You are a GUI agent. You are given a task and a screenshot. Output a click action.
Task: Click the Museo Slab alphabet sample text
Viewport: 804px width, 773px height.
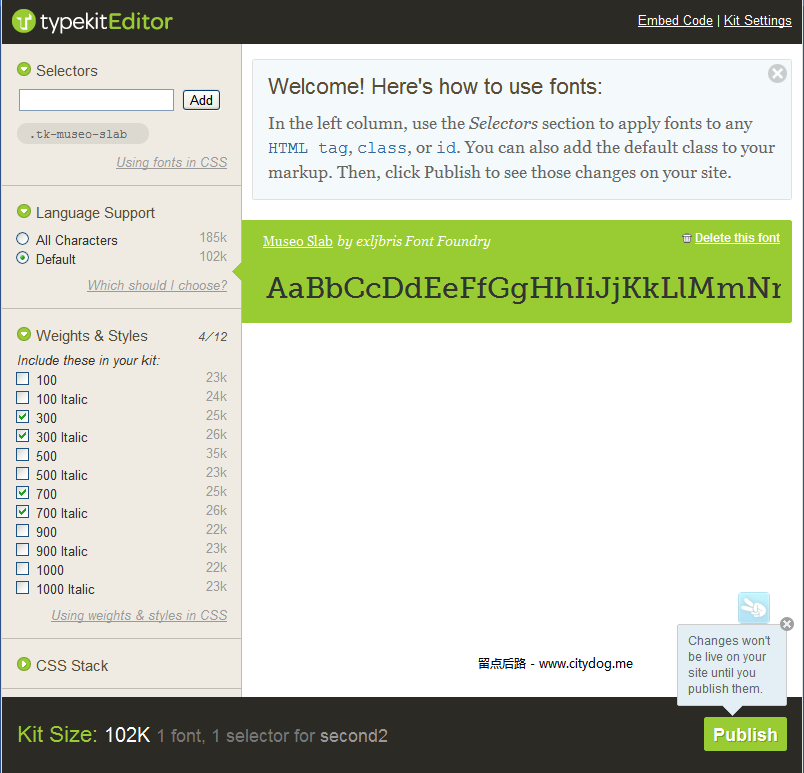(x=524, y=288)
